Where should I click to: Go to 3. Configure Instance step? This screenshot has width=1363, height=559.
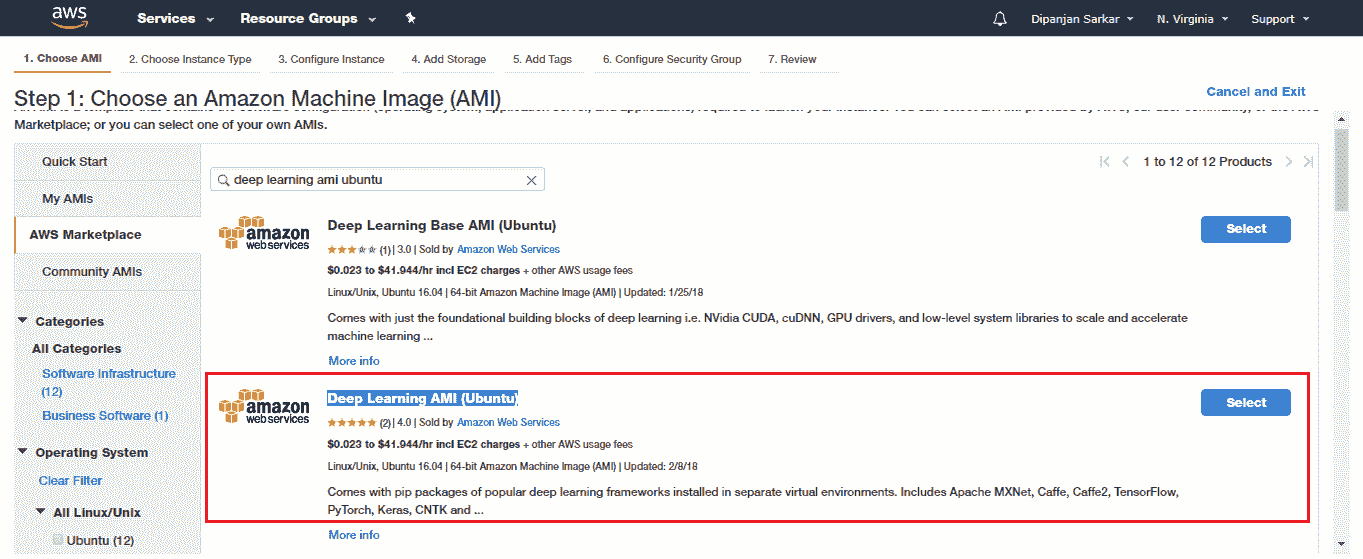(331, 59)
